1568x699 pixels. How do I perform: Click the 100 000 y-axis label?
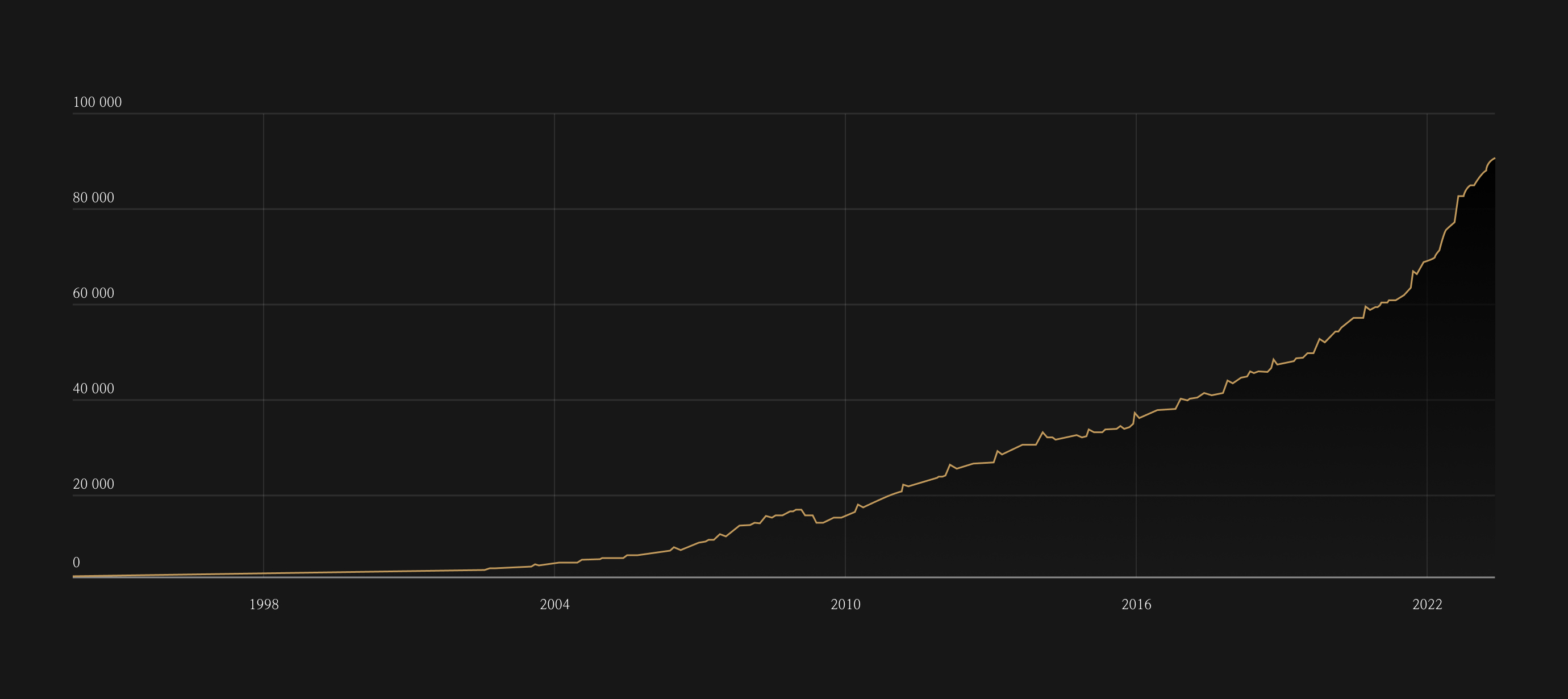pos(97,102)
